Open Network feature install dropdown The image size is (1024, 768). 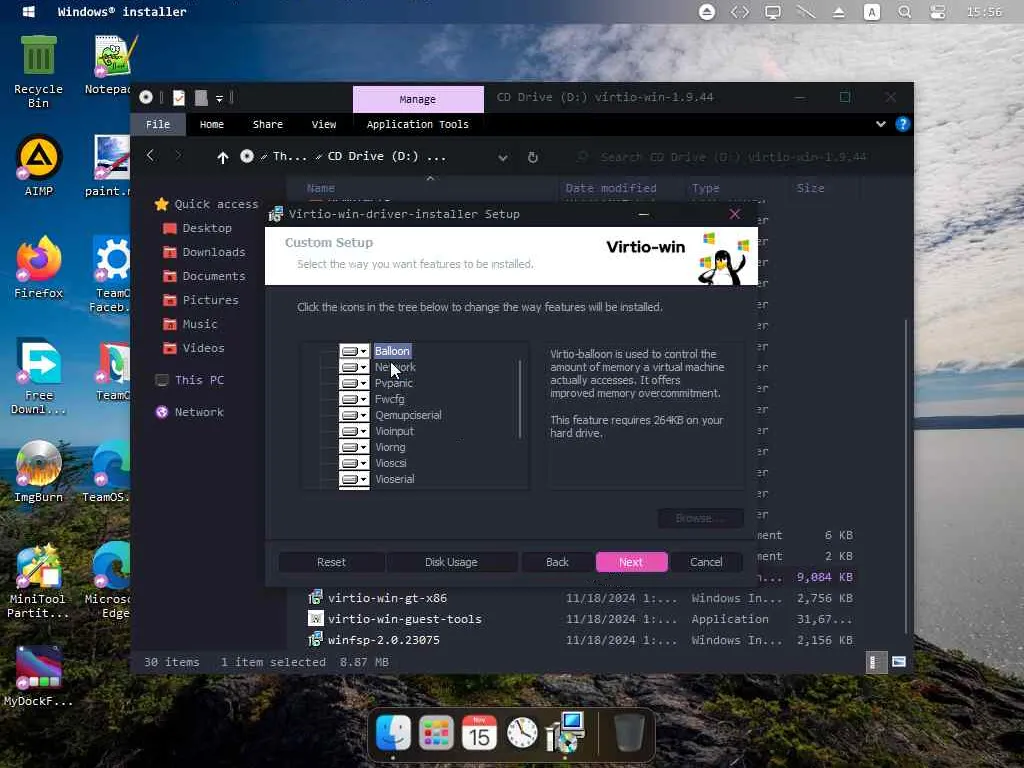point(355,367)
